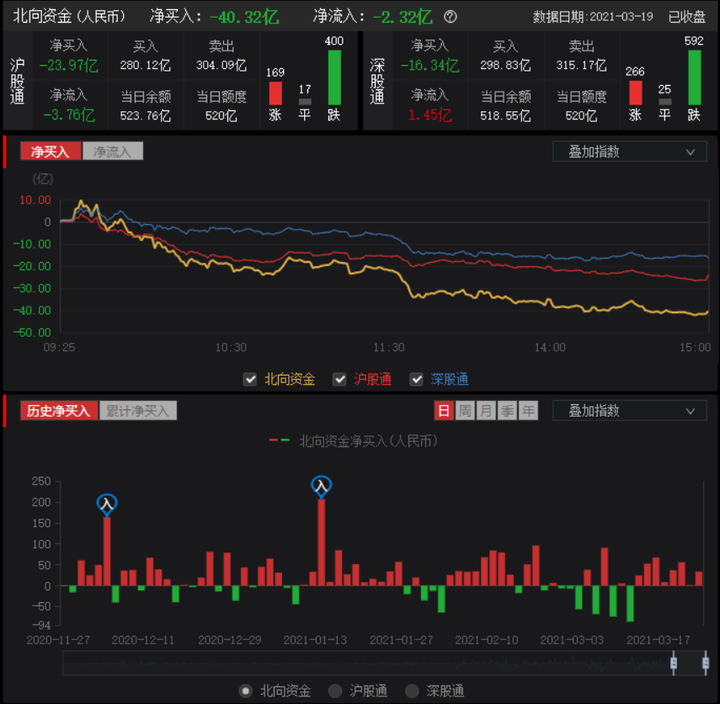Uncheck the 深股通 line checkbox
Viewport: 720px width, 704px height.
click(416, 379)
